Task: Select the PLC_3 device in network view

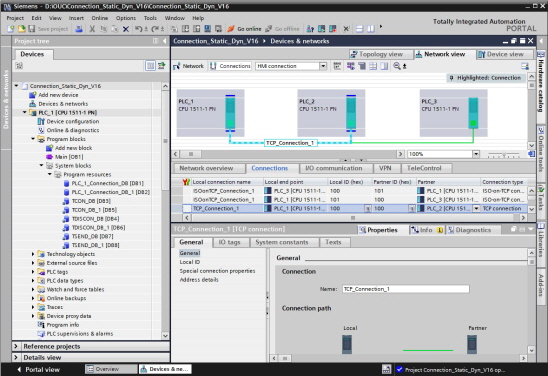Action: coord(453,113)
